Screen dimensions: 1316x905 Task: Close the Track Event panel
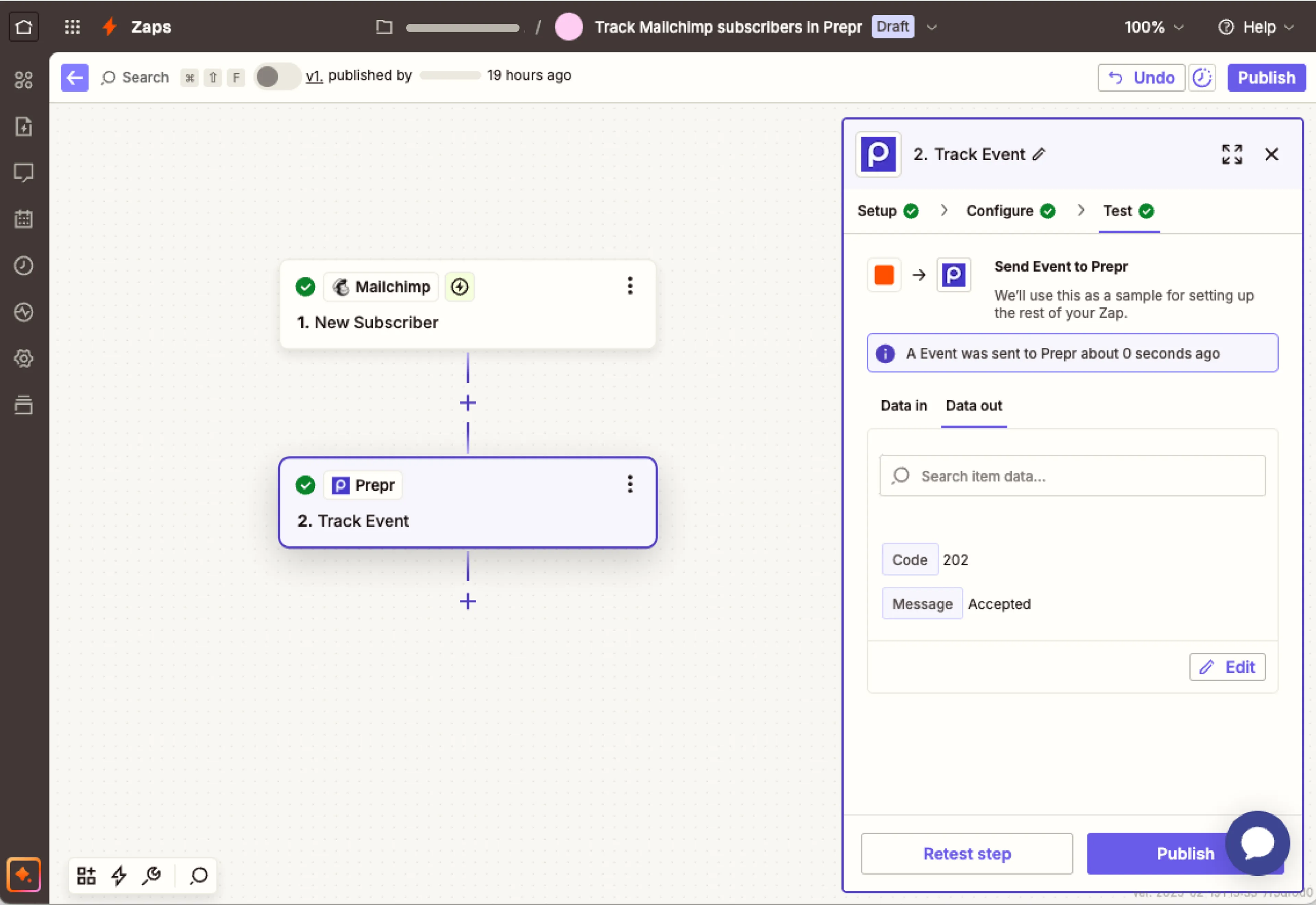click(x=1271, y=154)
